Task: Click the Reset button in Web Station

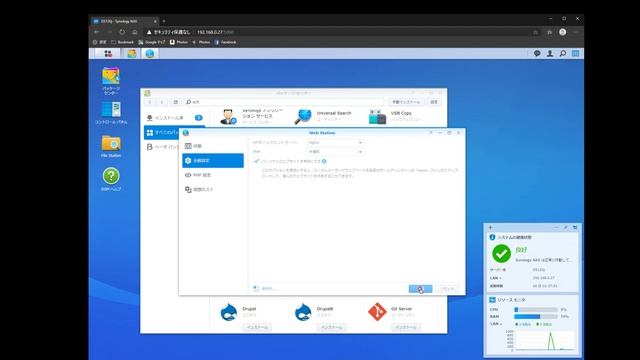Action: click(x=447, y=289)
